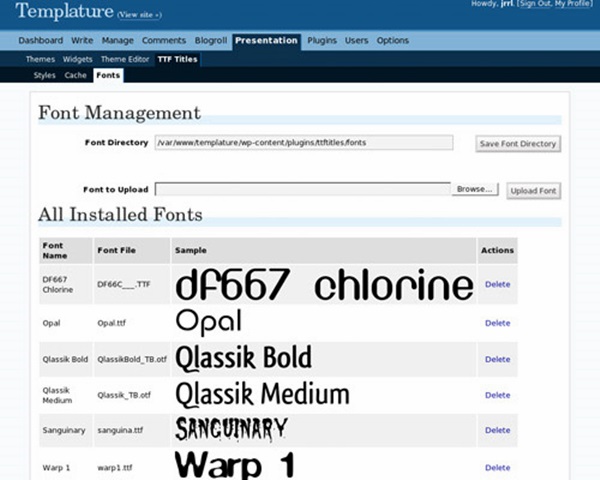Open the Theme Editor submenu

[x=125, y=59]
